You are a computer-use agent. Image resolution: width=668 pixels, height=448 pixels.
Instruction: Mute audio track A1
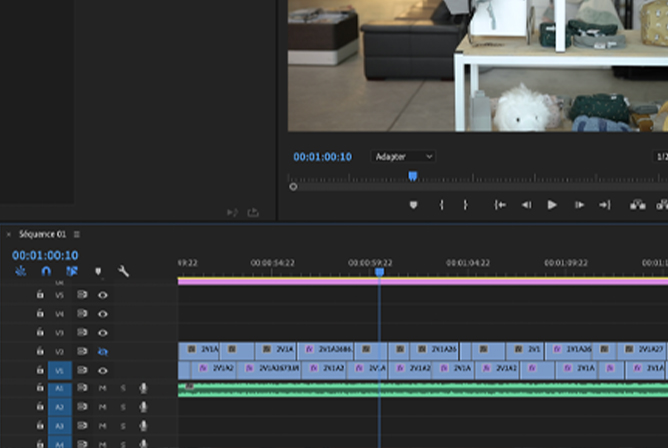(x=102, y=388)
